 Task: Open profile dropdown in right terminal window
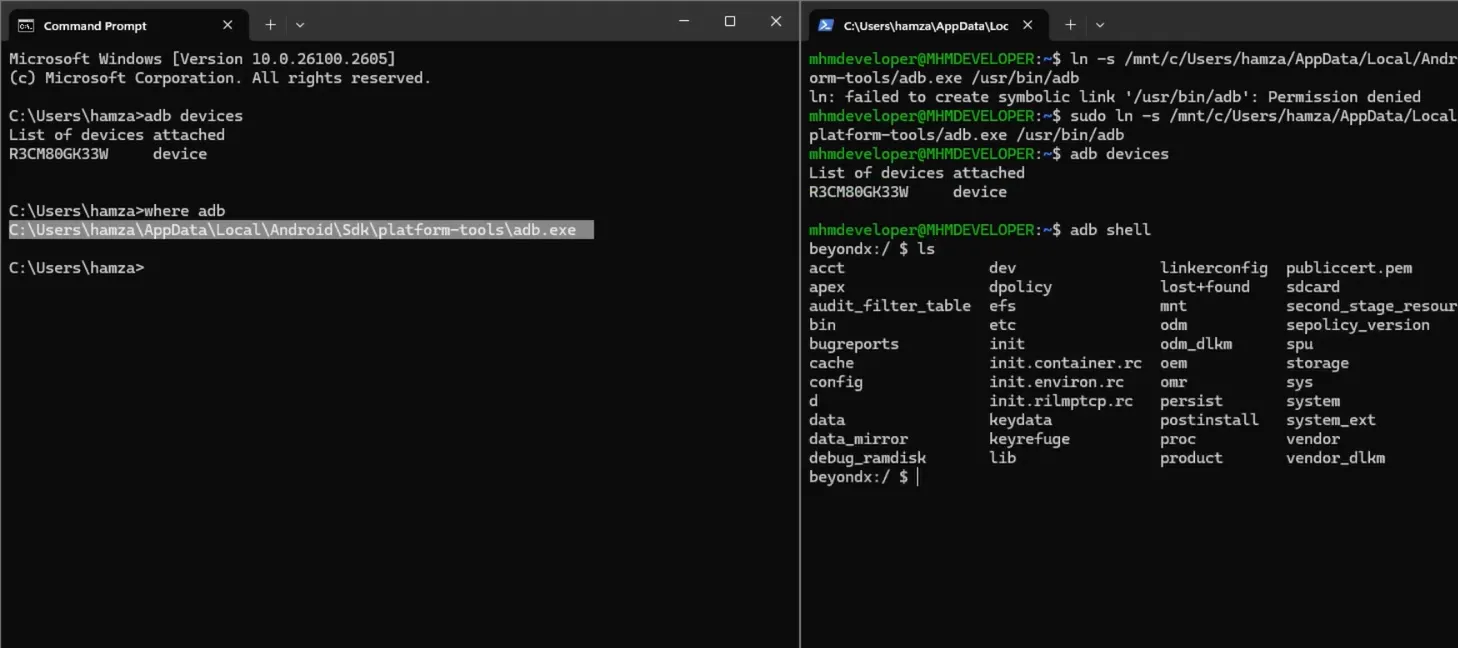tap(1100, 25)
